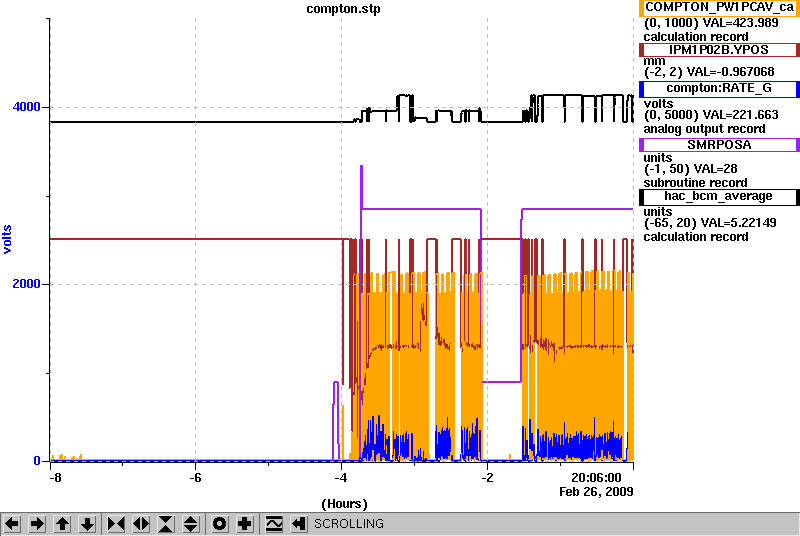Viewport: 800px width, 536px height.
Task: Click the VAL=-0.967068 readout
Action: [x=731, y=72]
